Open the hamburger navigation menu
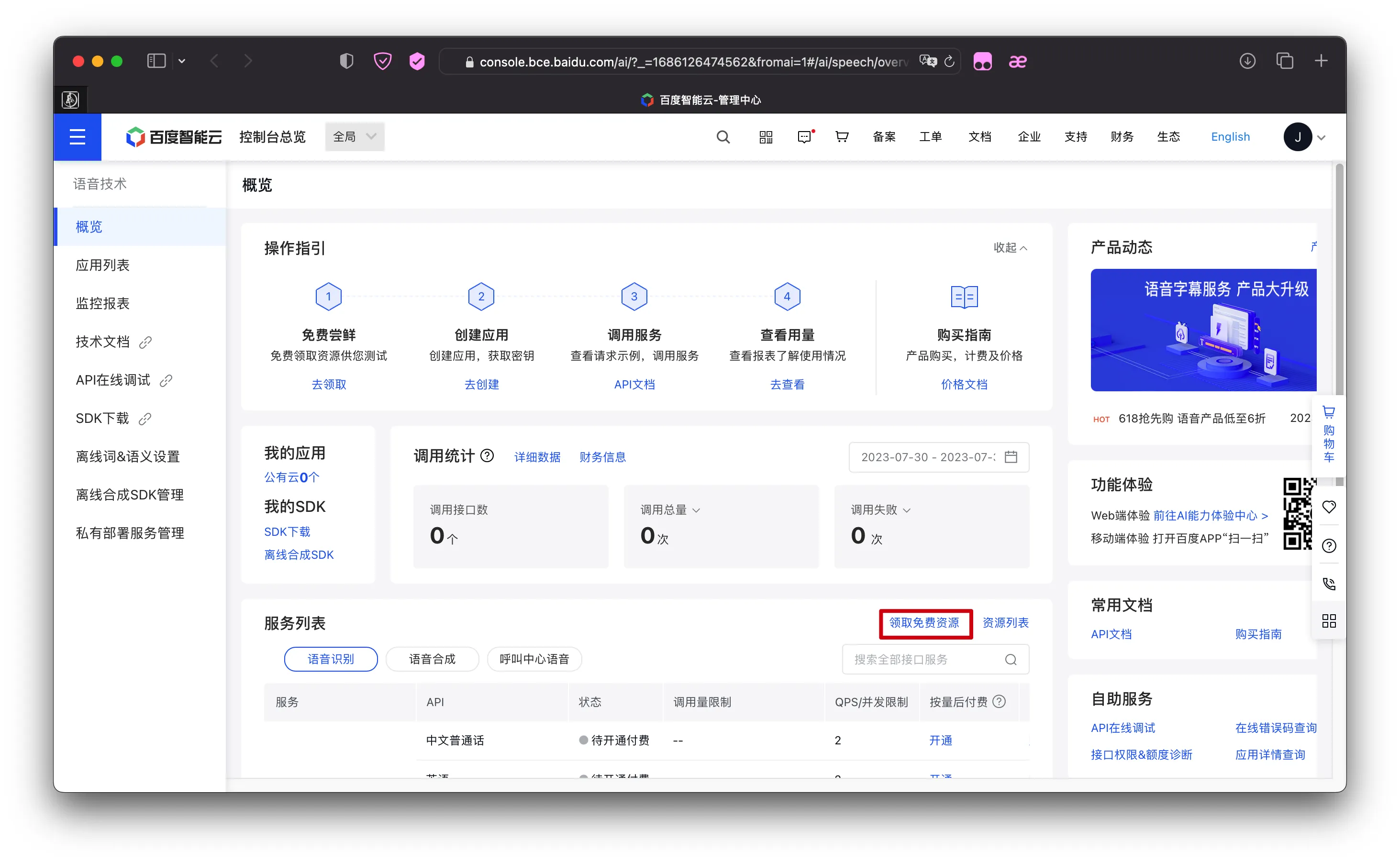This screenshot has height=863, width=1400. tap(77, 137)
